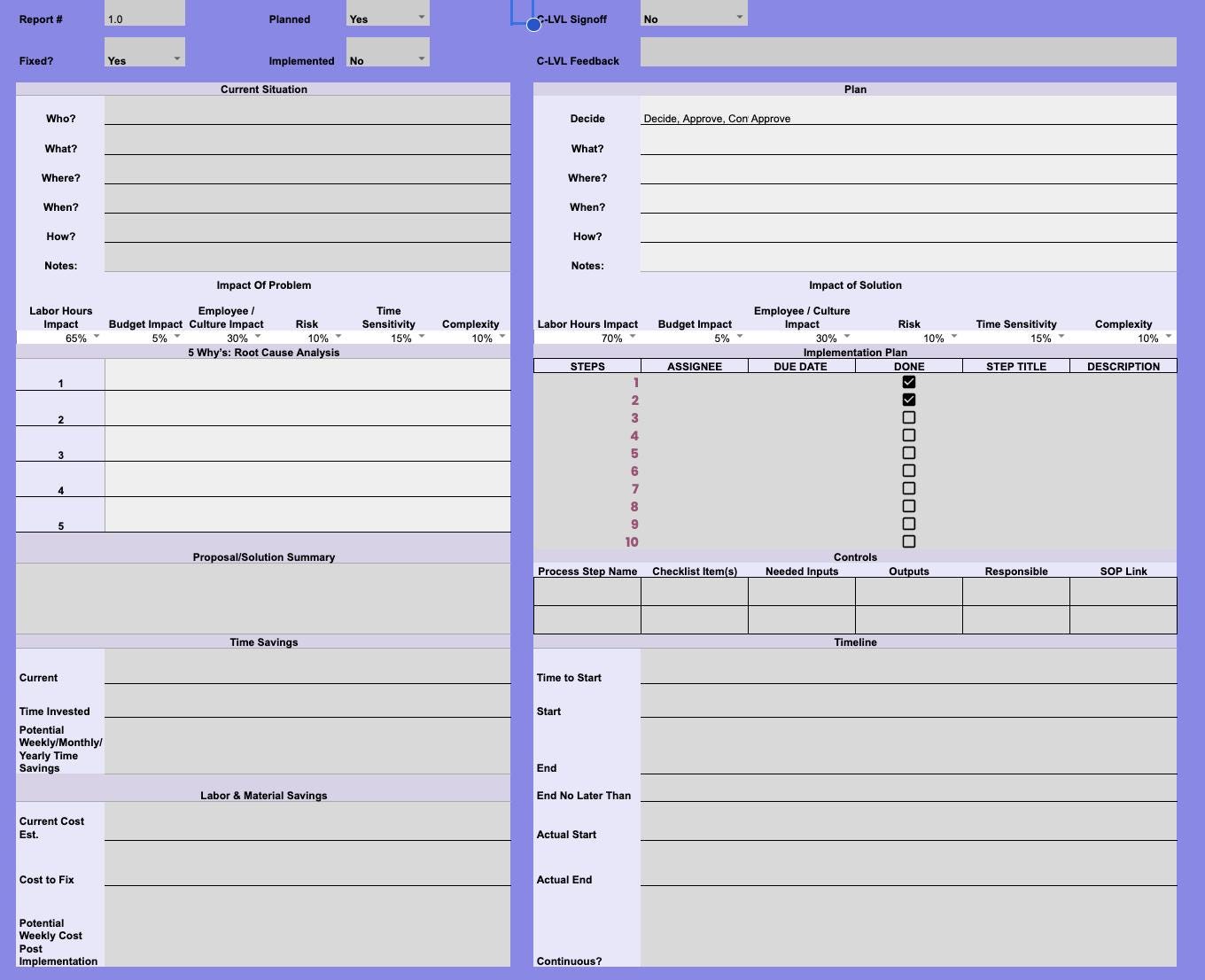Open the Implemented dropdown
The height and width of the screenshot is (980, 1205).
pos(422,58)
